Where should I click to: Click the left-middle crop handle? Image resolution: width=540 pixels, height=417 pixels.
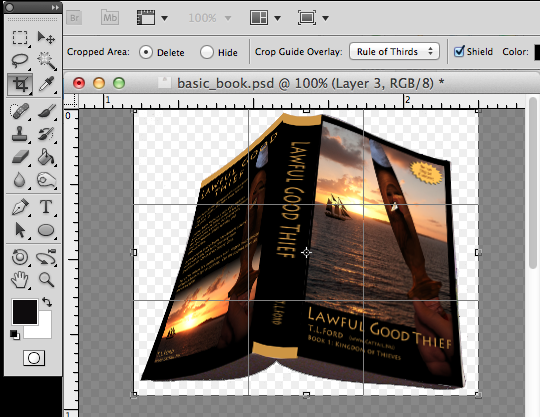(x=134, y=253)
